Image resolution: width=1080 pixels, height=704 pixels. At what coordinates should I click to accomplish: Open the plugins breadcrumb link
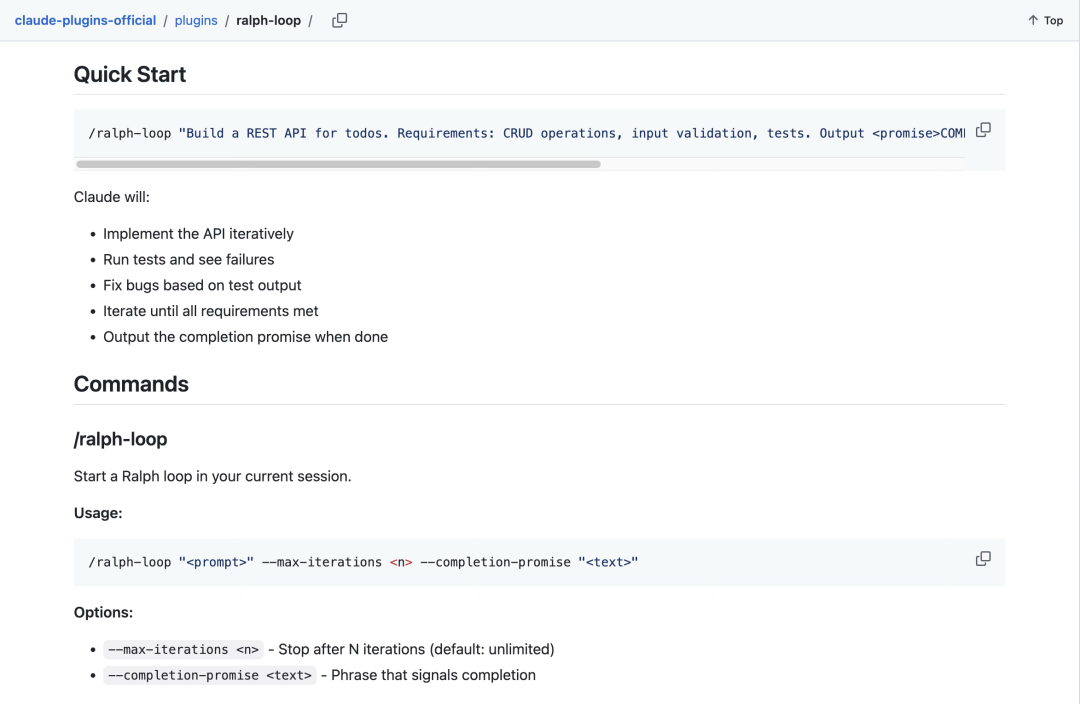click(196, 21)
